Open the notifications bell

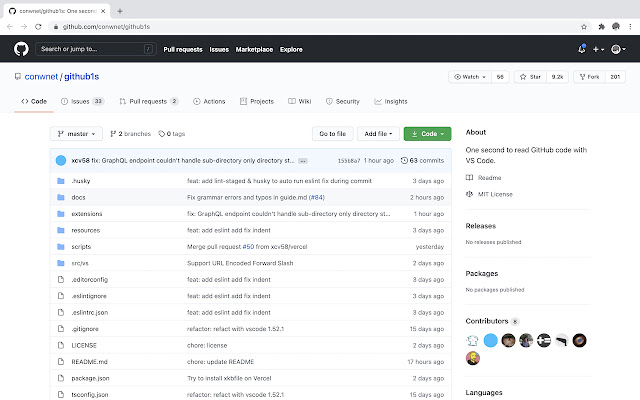[x=582, y=49]
